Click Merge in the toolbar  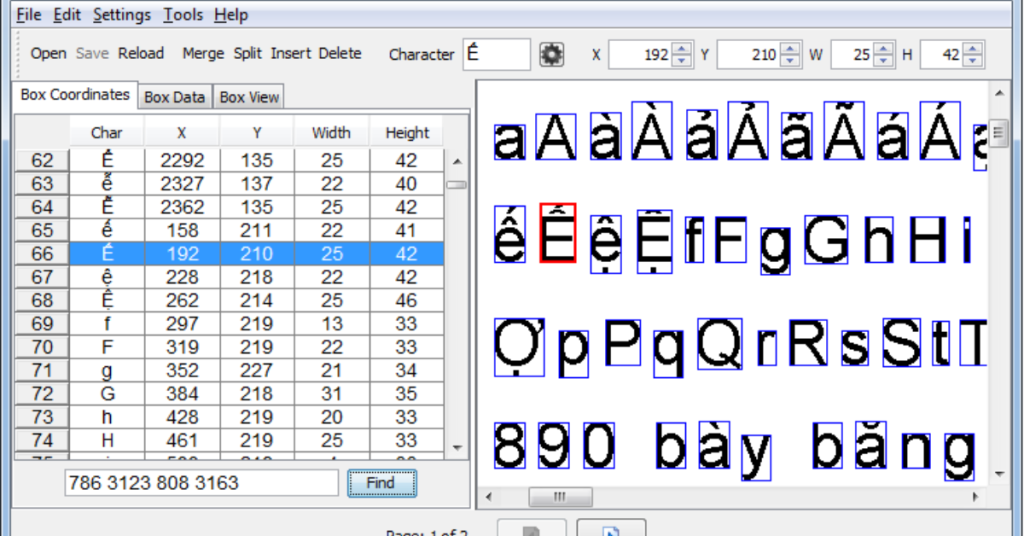[x=203, y=54]
